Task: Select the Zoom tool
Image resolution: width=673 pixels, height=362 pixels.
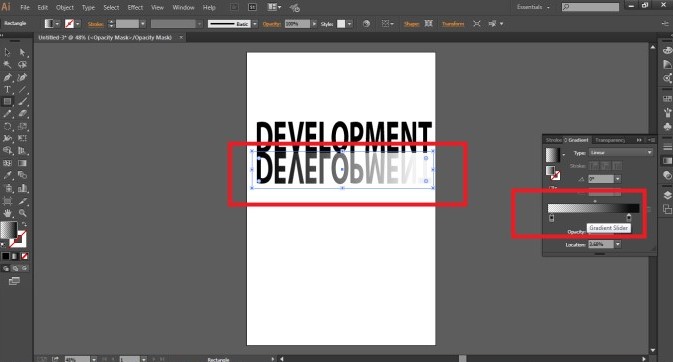Action: point(22,213)
